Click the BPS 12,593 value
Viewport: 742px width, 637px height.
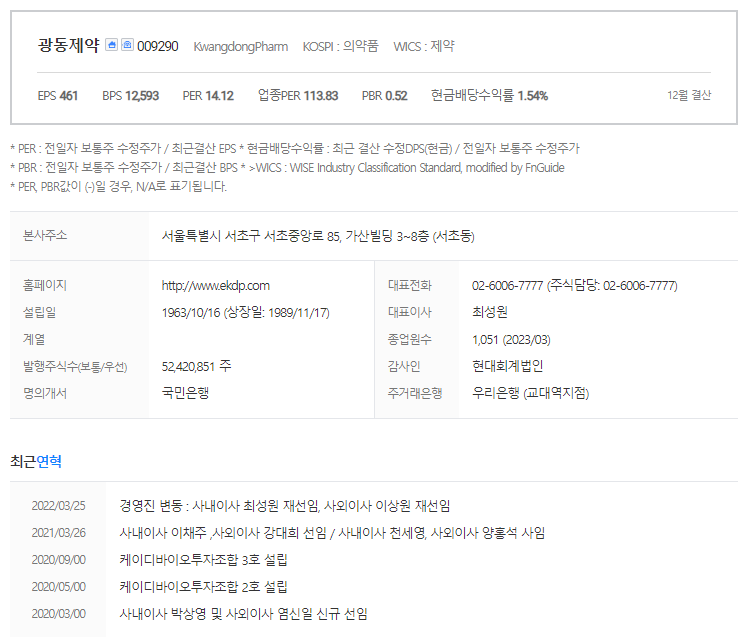[131, 96]
